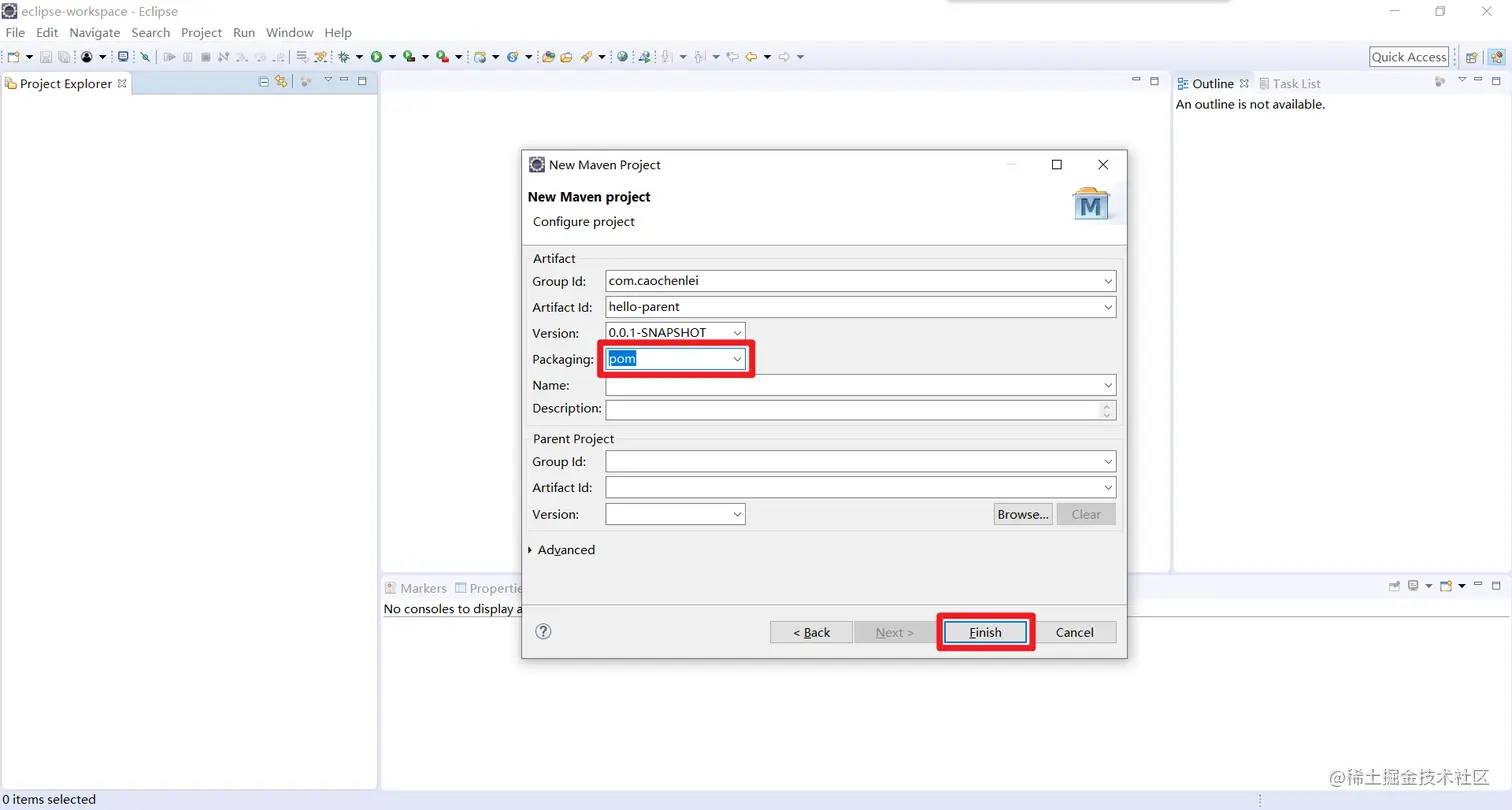Image resolution: width=1512 pixels, height=810 pixels.
Task: Click the External Tools run icon
Action: pos(442,57)
